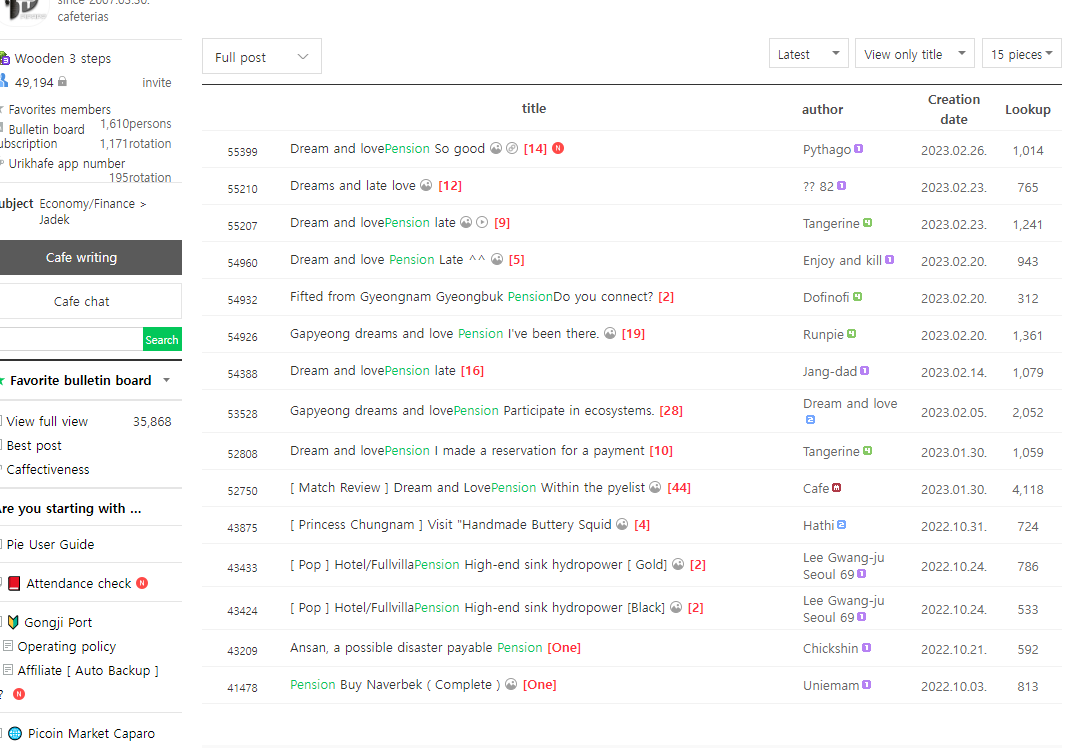
Task: Open the View full view board
Action: (47, 421)
